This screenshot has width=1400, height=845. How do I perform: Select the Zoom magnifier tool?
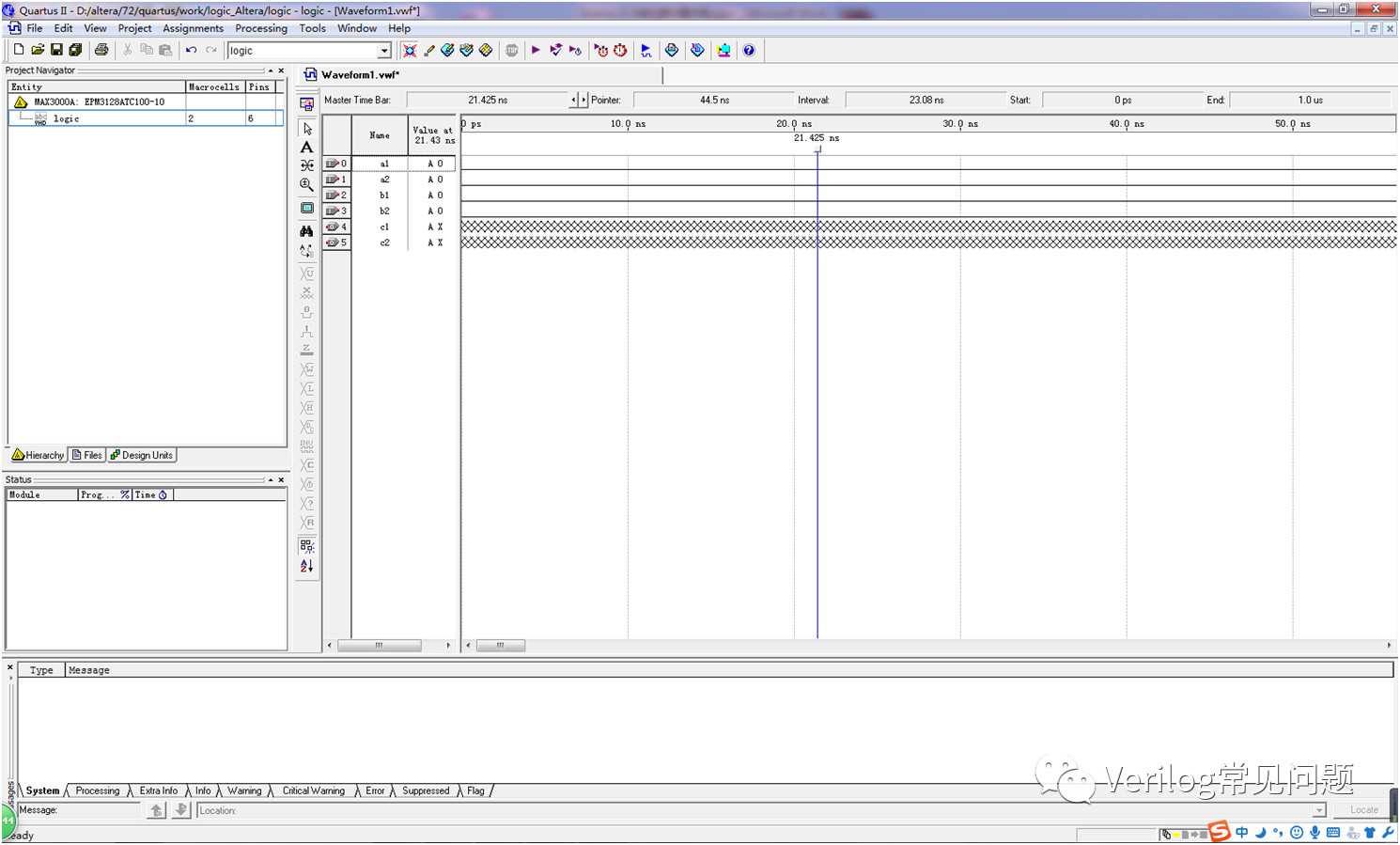coord(307,185)
